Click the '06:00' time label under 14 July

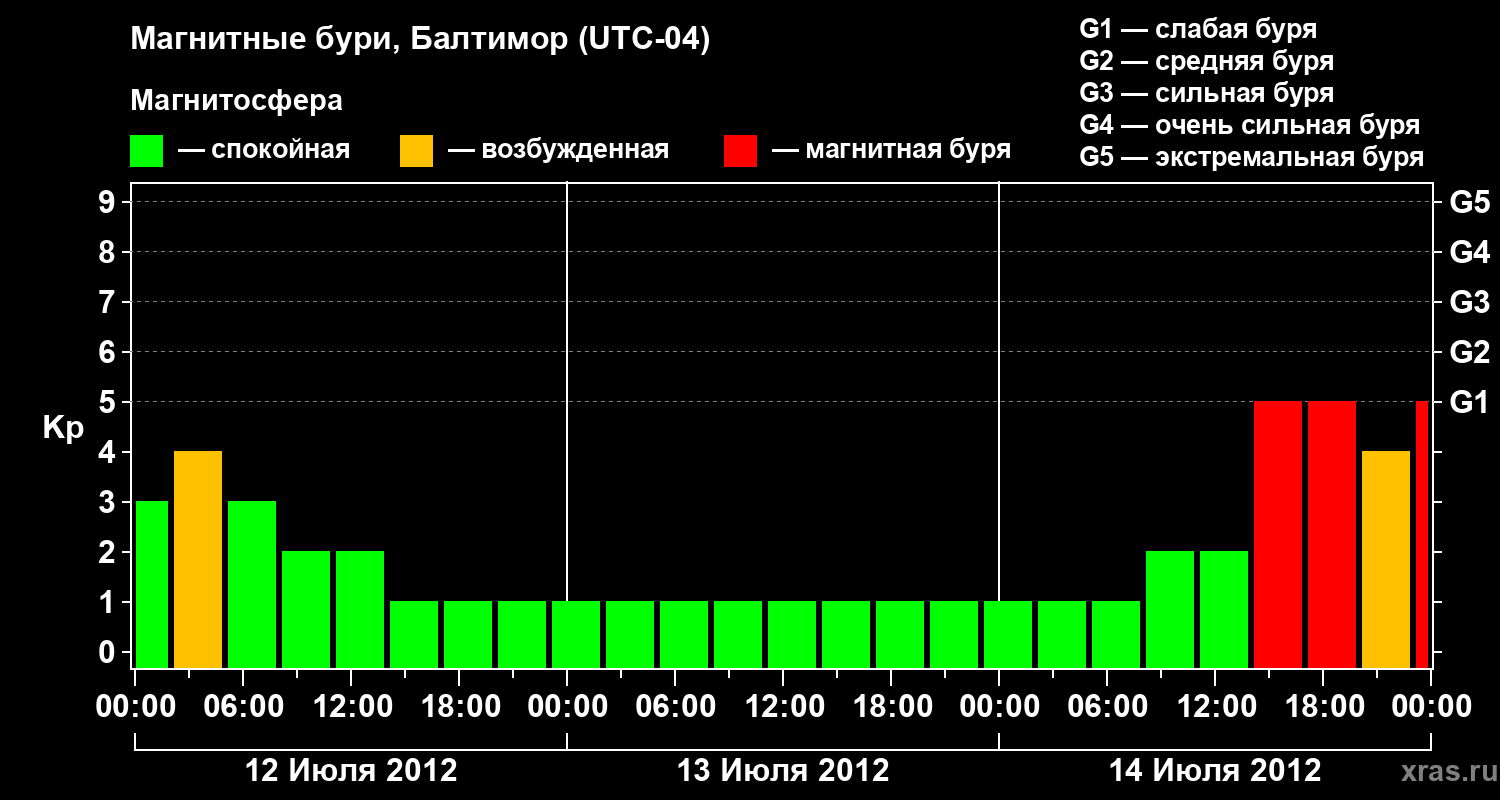coord(1106,707)
